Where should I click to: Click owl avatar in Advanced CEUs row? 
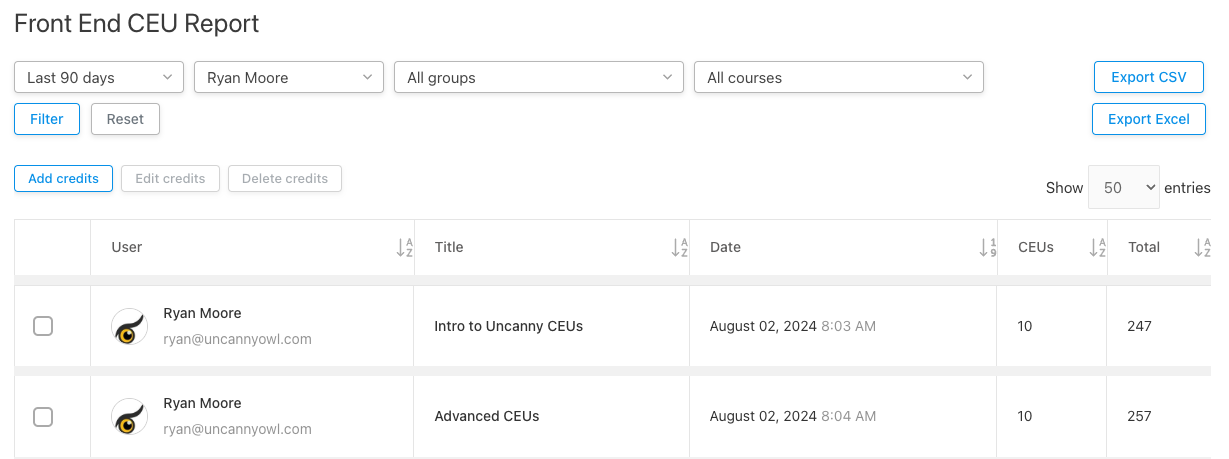click(130, 416)
